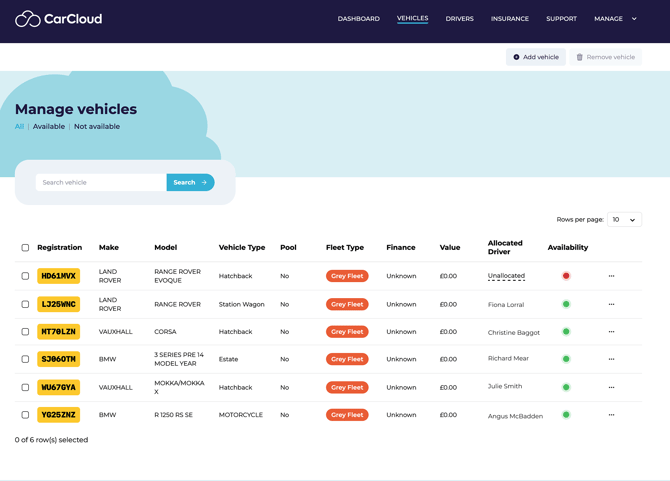Open the Rows per page dropdown
Viewport: 670px width, 481px height.
624,220
